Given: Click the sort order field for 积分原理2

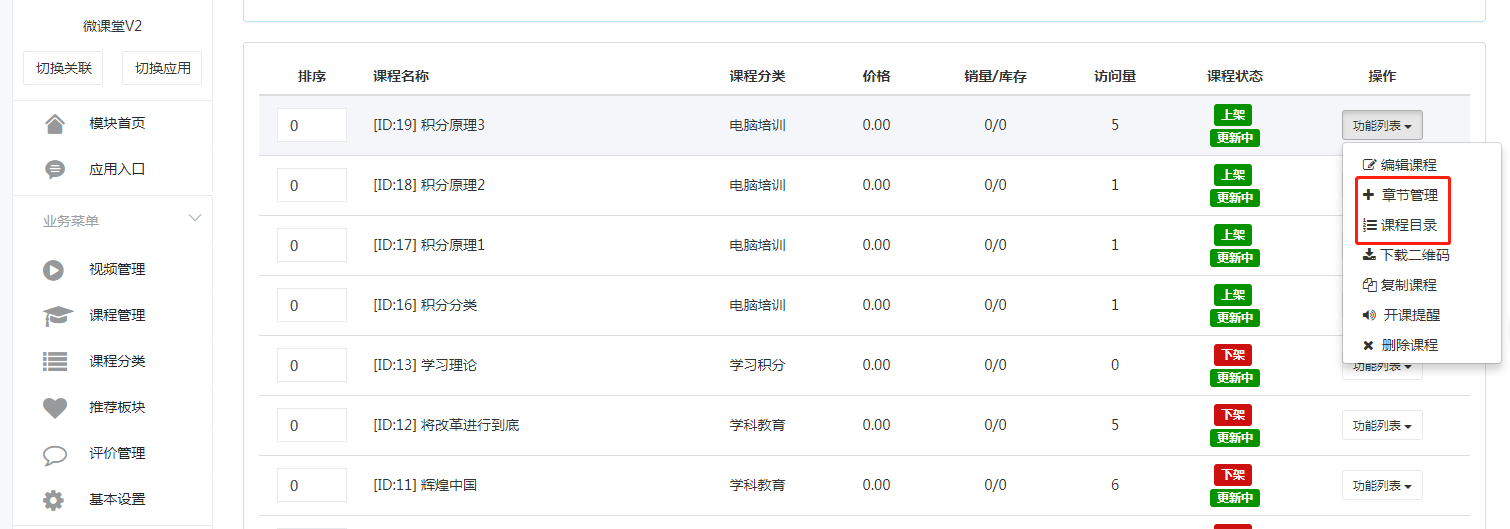Looking at the screenshot, I should [x=312, y=185].
